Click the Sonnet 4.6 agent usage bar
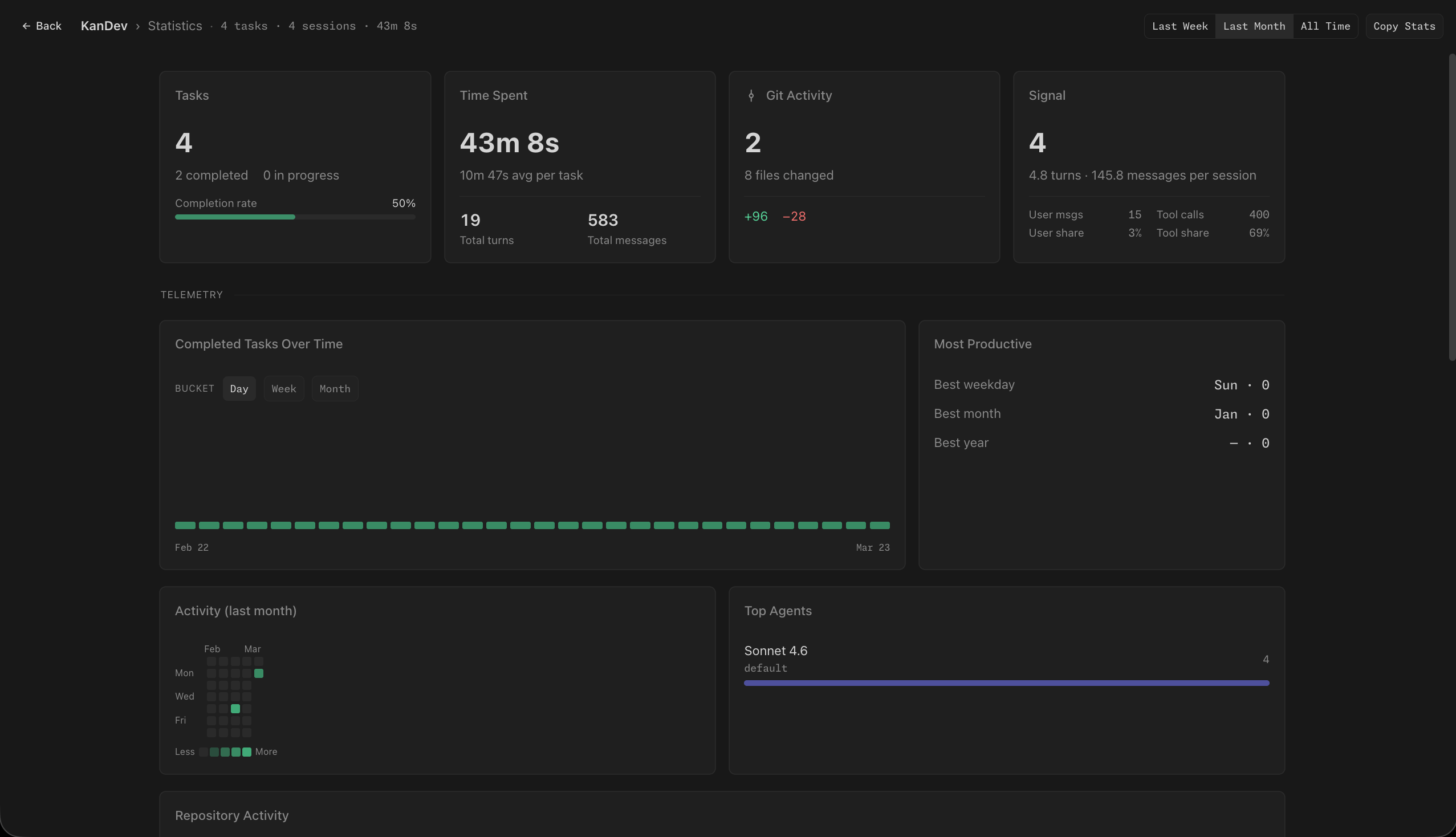The image size is (1456, 837). (1007, 683)
